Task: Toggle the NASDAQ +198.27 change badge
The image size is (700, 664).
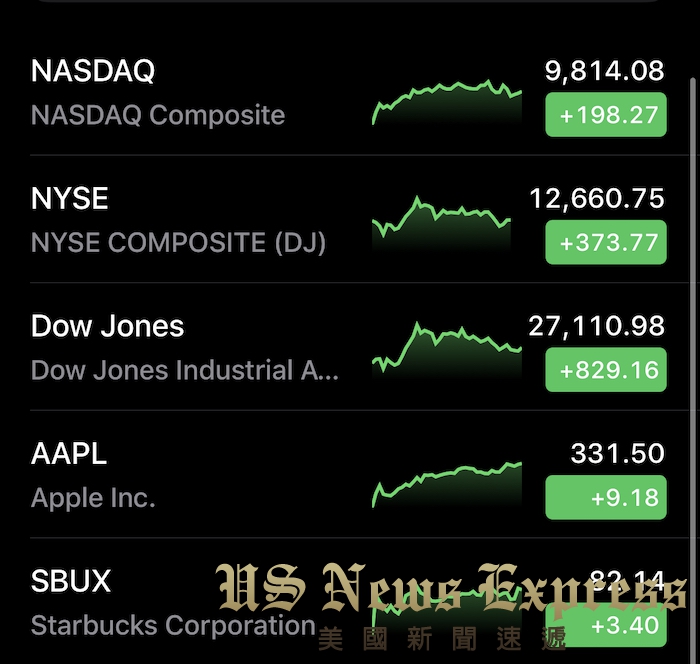Action: click(606, 115)
